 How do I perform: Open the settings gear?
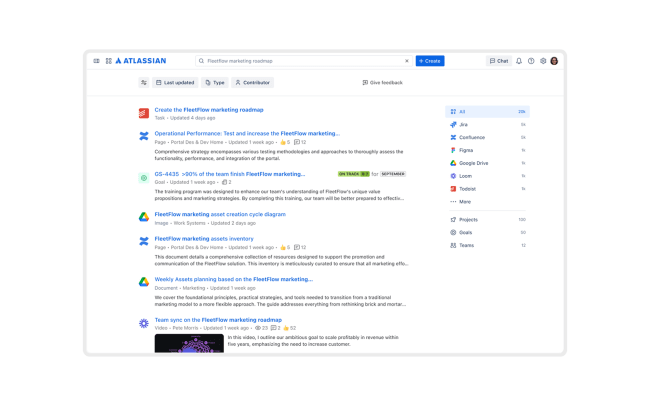(543, 61)
